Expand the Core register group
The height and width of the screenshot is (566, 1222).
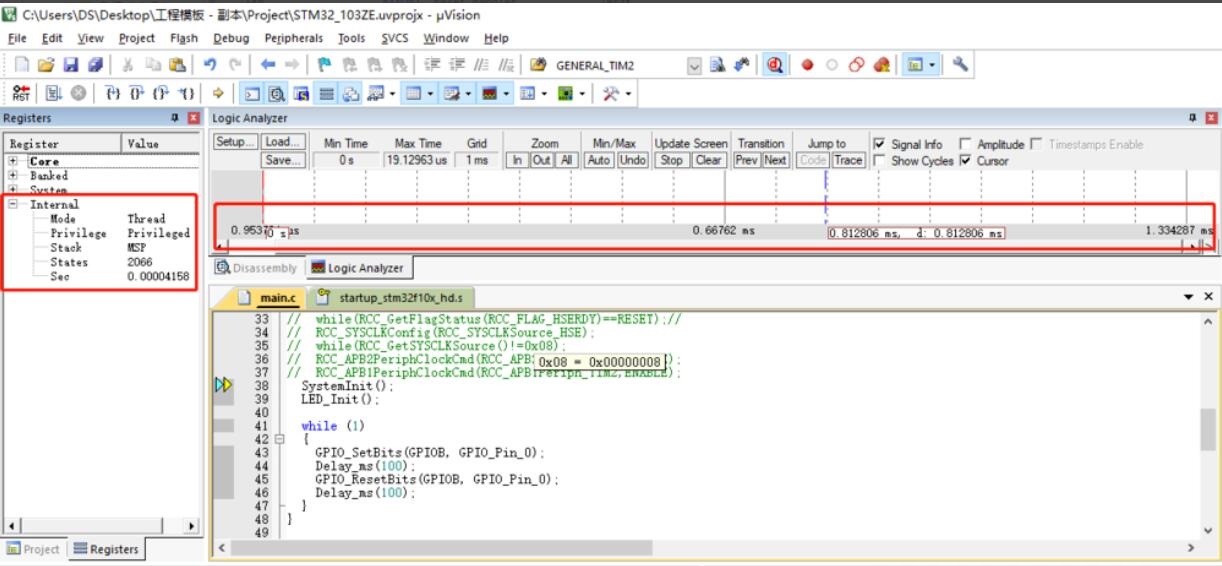point(13,161)
